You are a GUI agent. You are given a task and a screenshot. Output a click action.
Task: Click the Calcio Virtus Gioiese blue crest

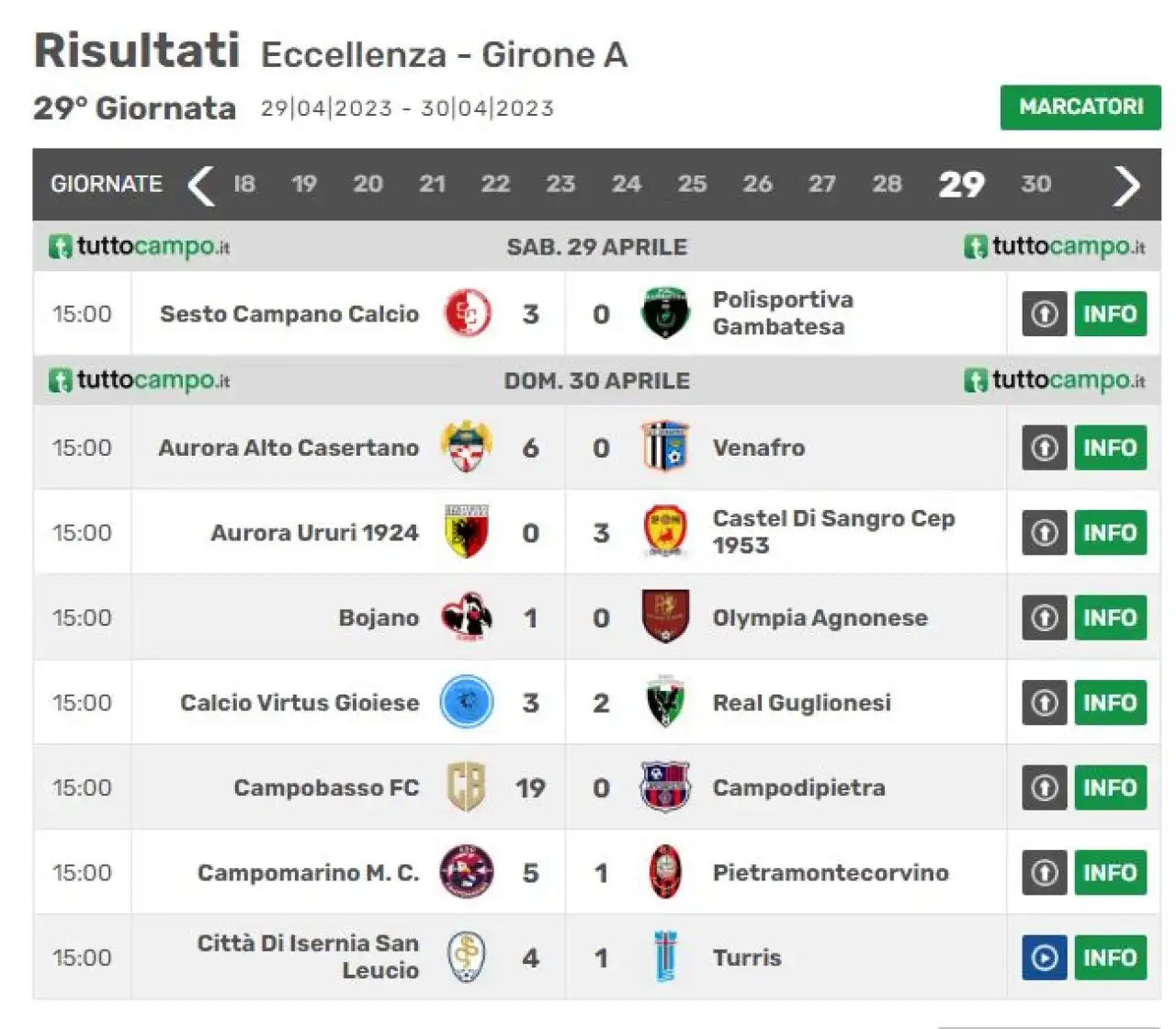(467, 702)
